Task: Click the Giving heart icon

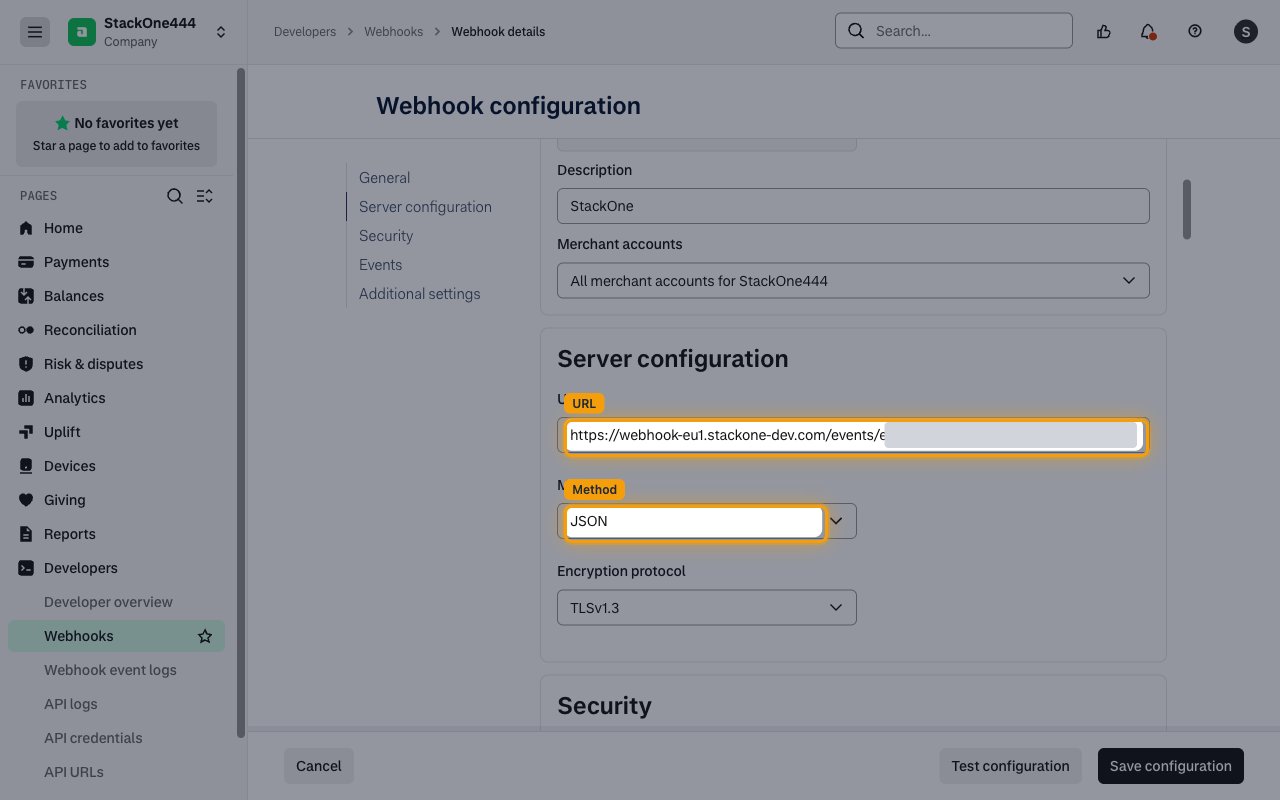Action: (x=26, y=500)
